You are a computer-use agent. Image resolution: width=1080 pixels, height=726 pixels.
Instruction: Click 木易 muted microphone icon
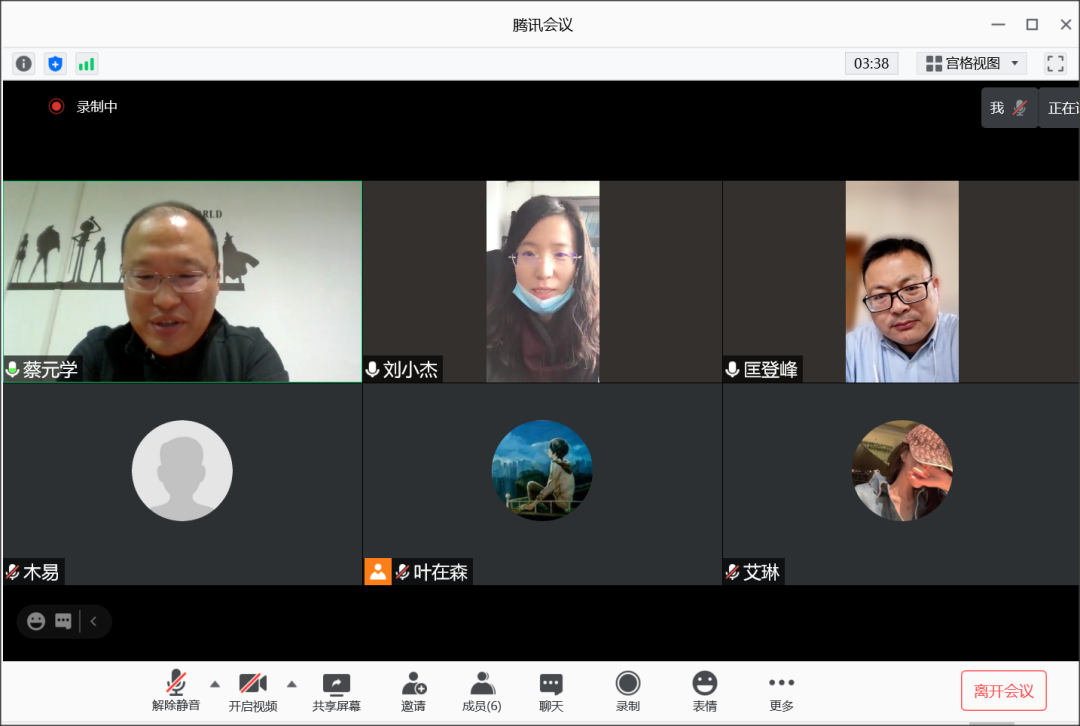[x=12, y=572]
